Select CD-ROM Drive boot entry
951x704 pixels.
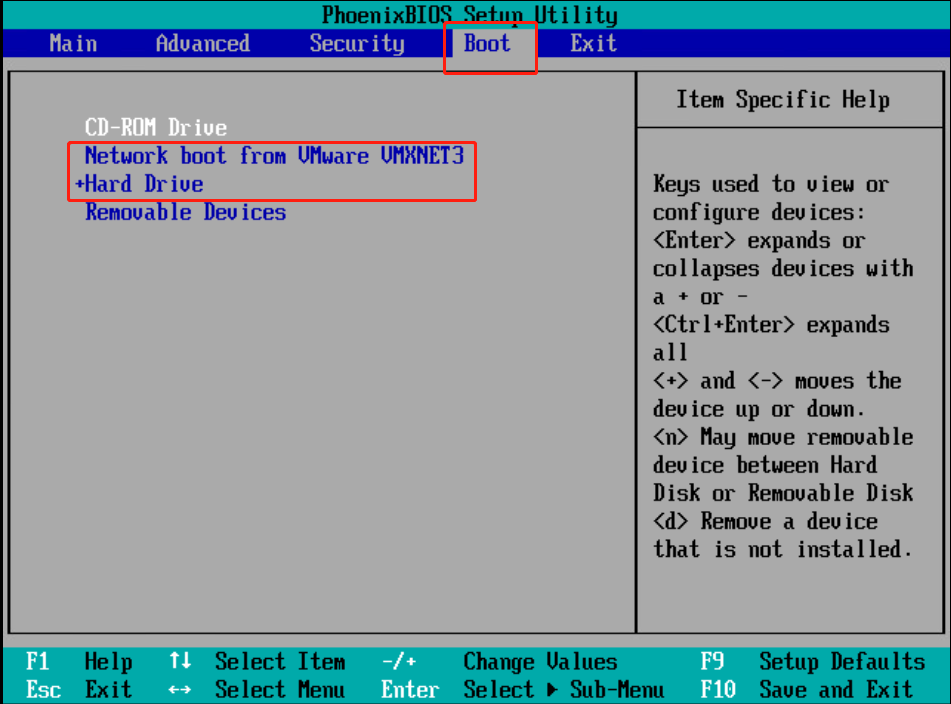tap(156, 128)
